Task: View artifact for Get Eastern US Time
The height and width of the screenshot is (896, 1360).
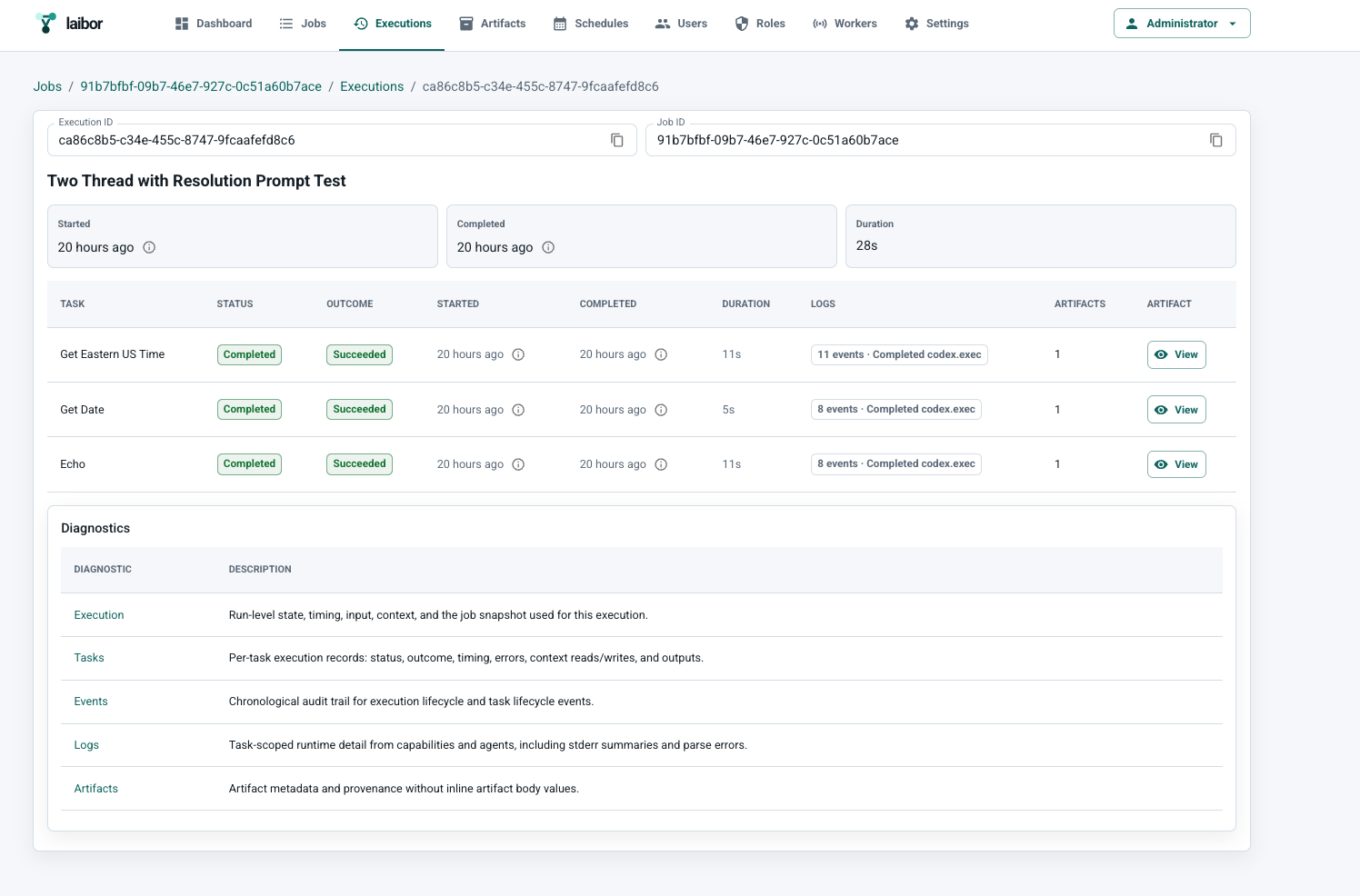Action: [1176, 354]
